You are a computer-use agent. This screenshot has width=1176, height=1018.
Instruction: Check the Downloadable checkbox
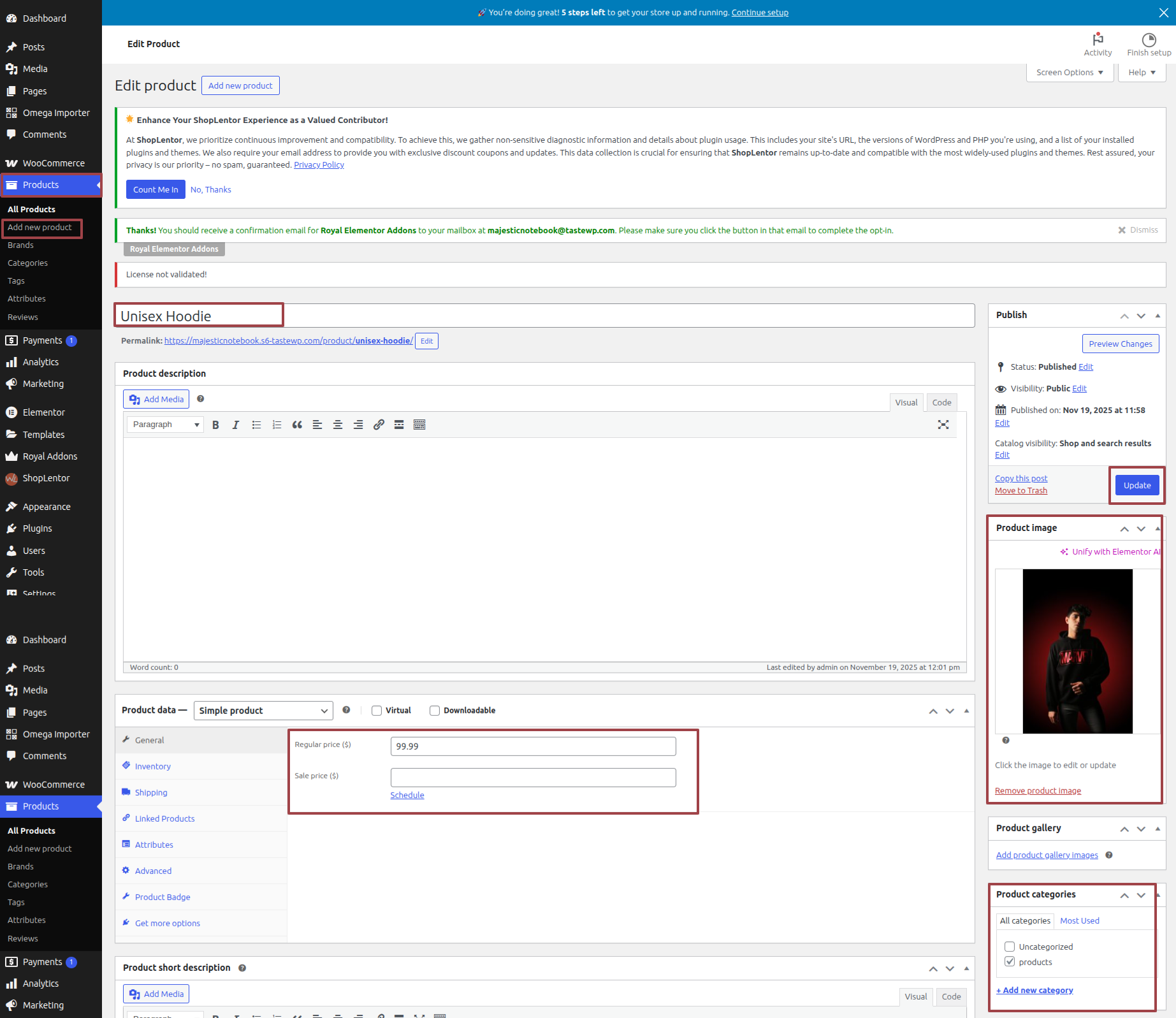pyautogui.click(x=435, y=711)
